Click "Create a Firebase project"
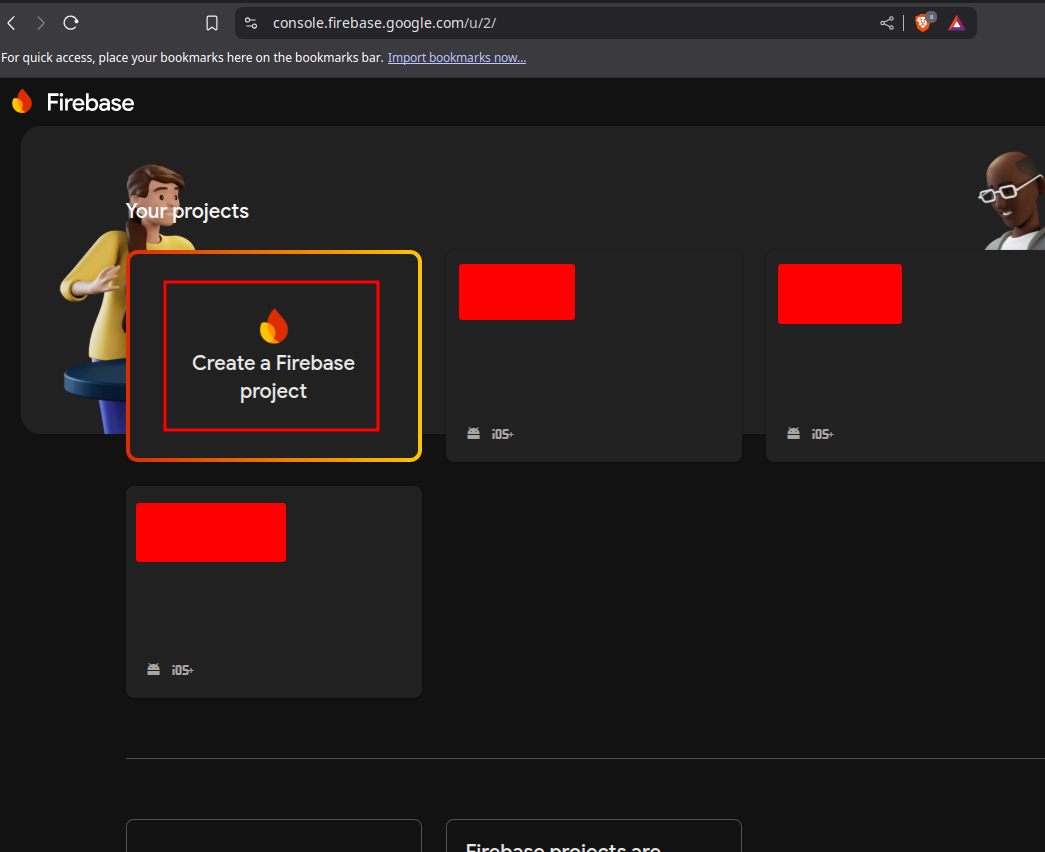Screen dimensions: 1045x852 click(x=273, y=377)
